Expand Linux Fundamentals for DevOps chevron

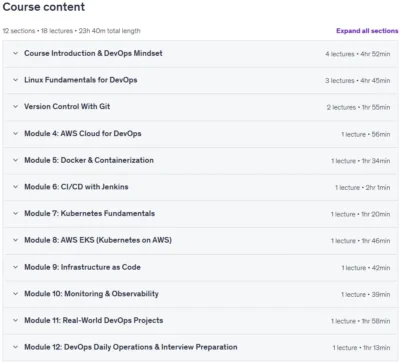point(15,80)
